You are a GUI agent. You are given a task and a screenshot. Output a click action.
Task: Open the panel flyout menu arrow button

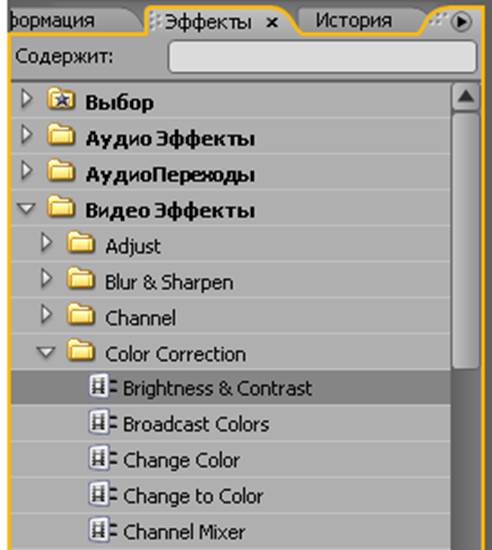461,22
